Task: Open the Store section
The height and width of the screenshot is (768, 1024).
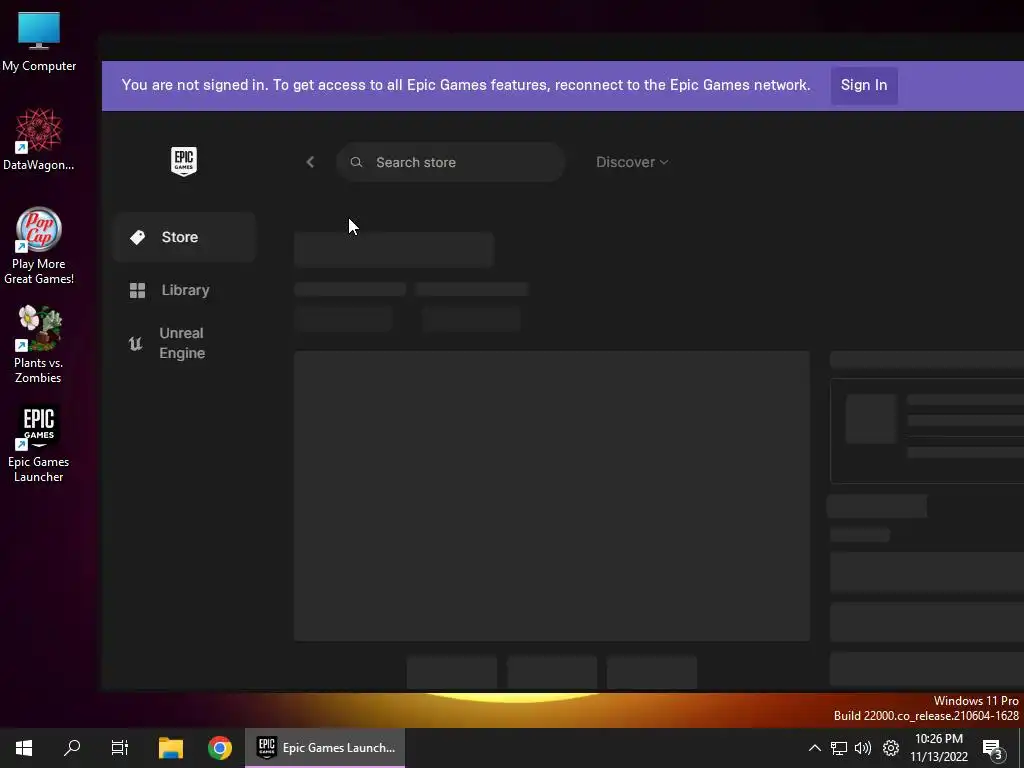Action: click(184, 237)
